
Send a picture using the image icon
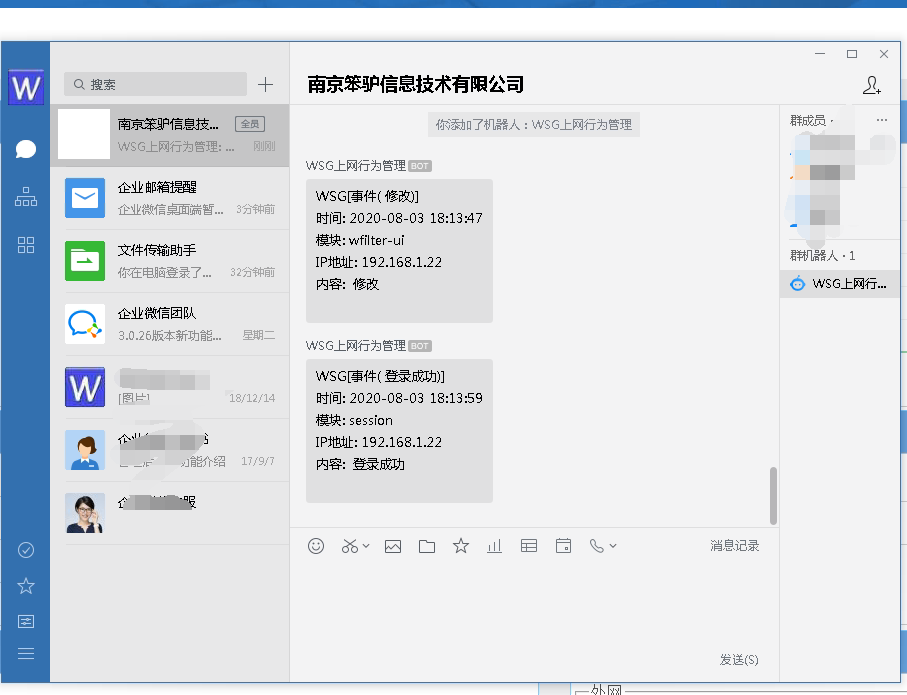pyautogui.click(x=393, y=546)
